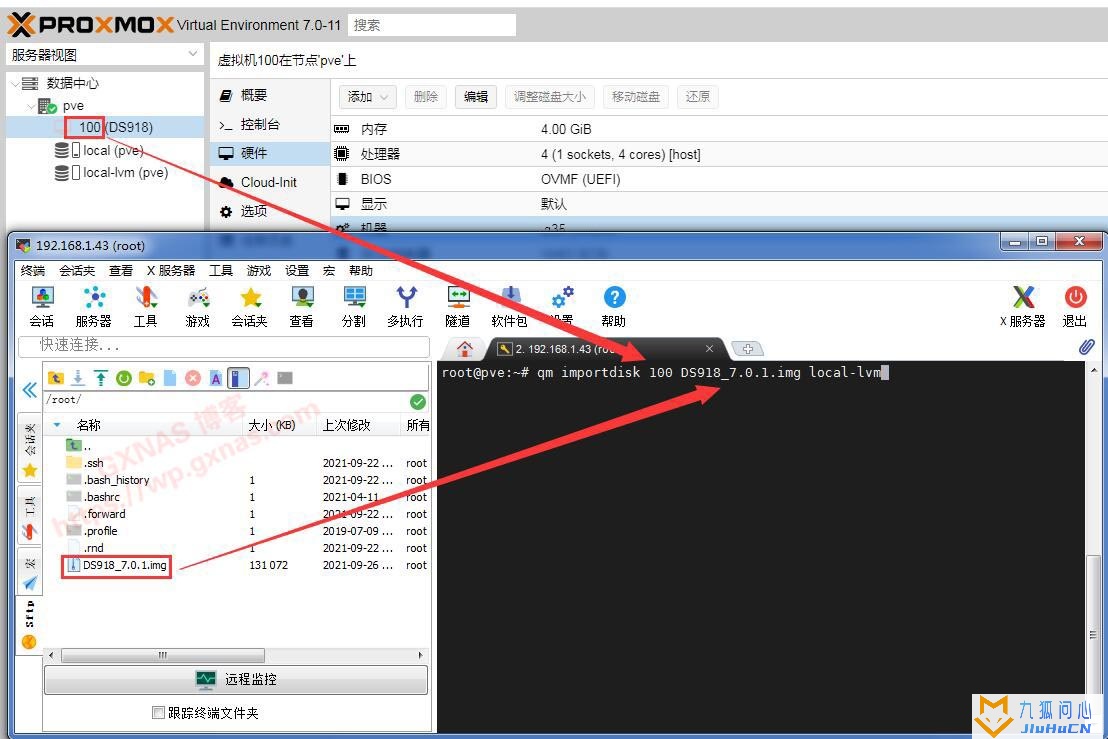Click the red delete icon in SFTP toolbar
This screenshot has height=739, width=1108.
pyautogui.click(x=193, y=378)
